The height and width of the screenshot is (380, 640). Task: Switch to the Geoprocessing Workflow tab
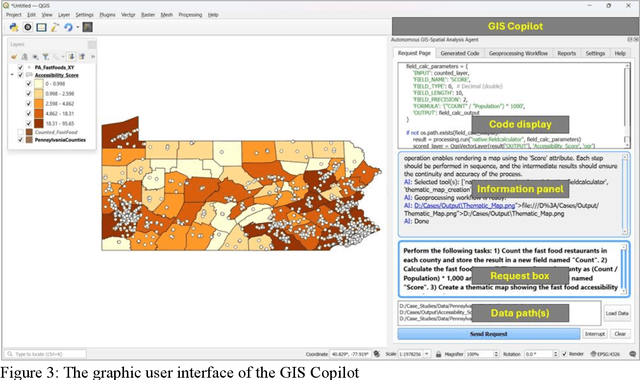[x=518, y=53]
